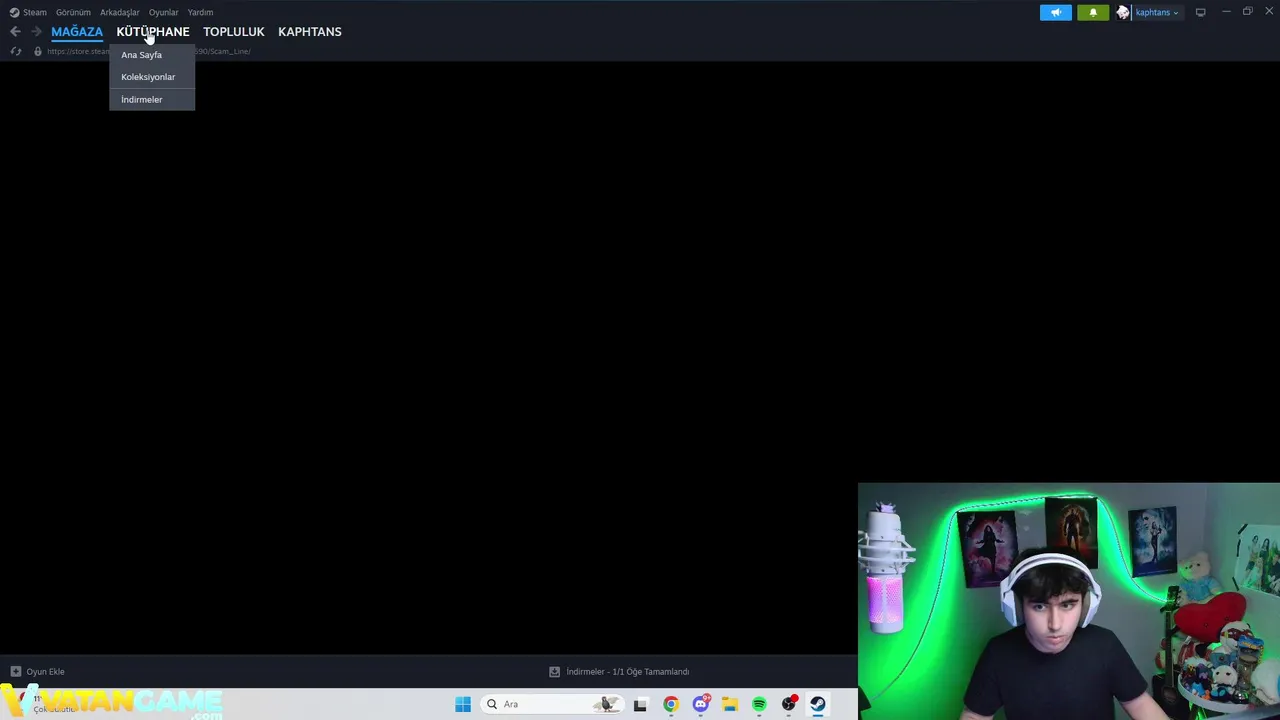Select Koleksiyonlar from the dropdown
Viewport: 1280px width, 720px height.
point(152,77)
